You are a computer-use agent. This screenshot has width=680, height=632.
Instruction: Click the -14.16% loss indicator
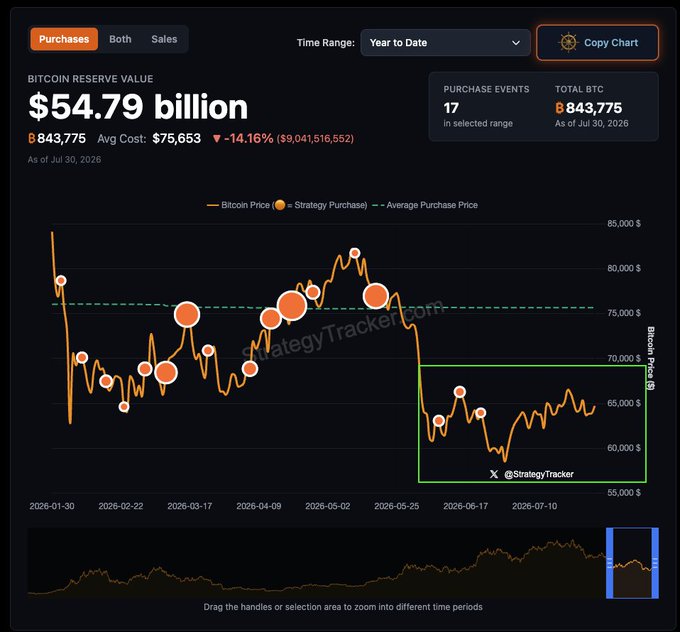coord(248,138)
